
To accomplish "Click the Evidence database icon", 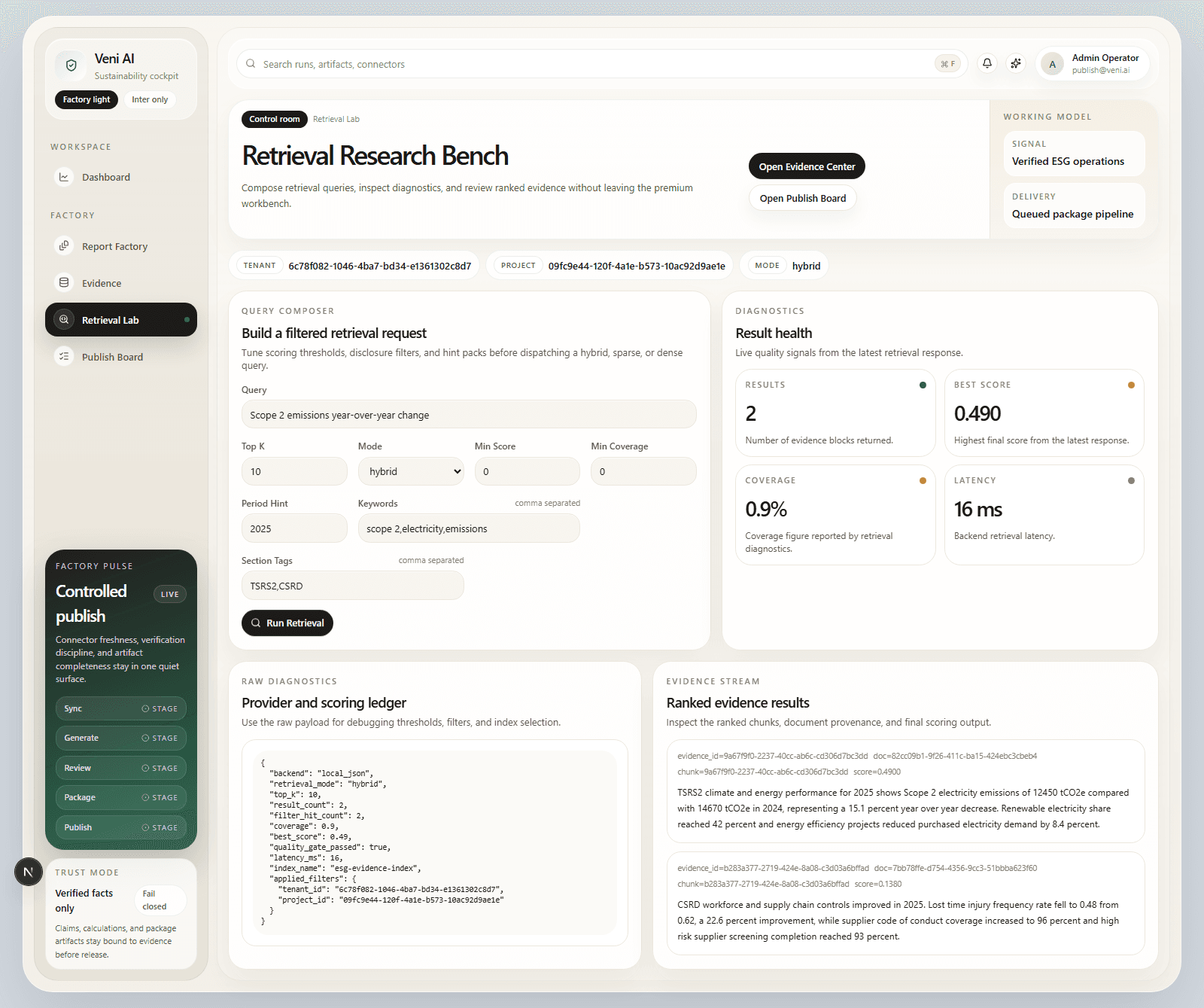I will pyautogui.click(x=64, y=283).
